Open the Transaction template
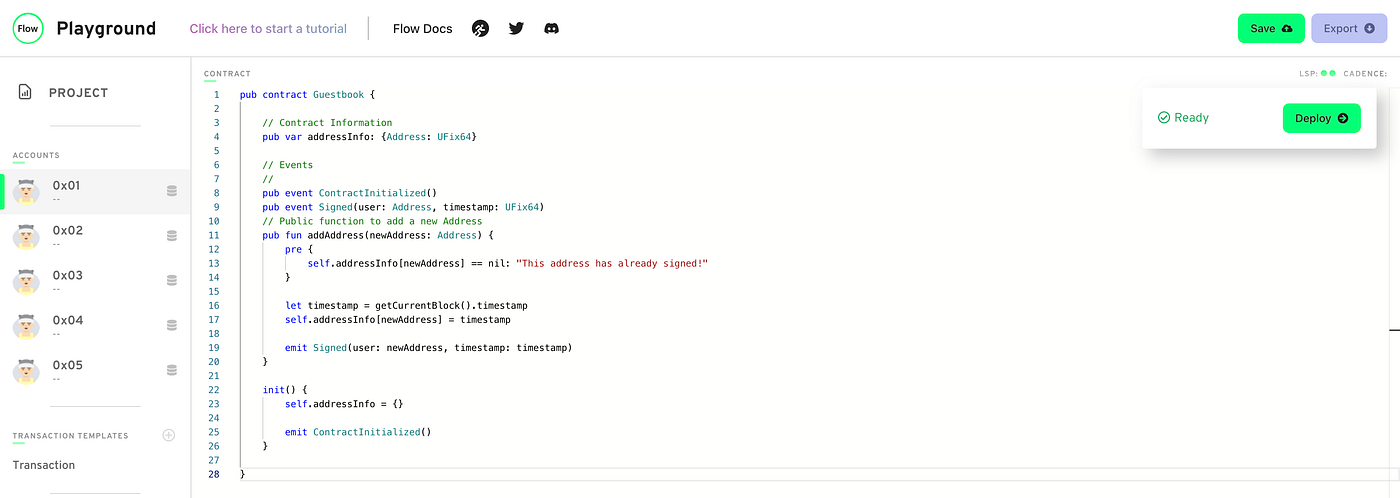 [x=44, y=465]
